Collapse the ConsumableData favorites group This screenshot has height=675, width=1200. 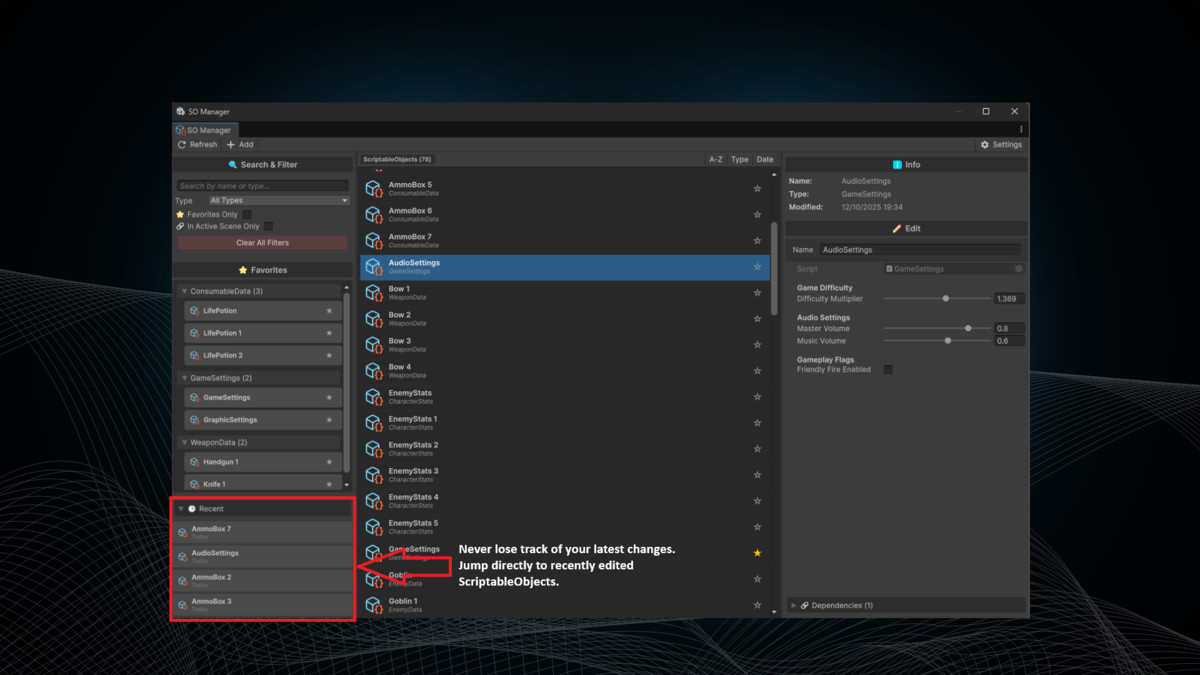coord(184,290)
